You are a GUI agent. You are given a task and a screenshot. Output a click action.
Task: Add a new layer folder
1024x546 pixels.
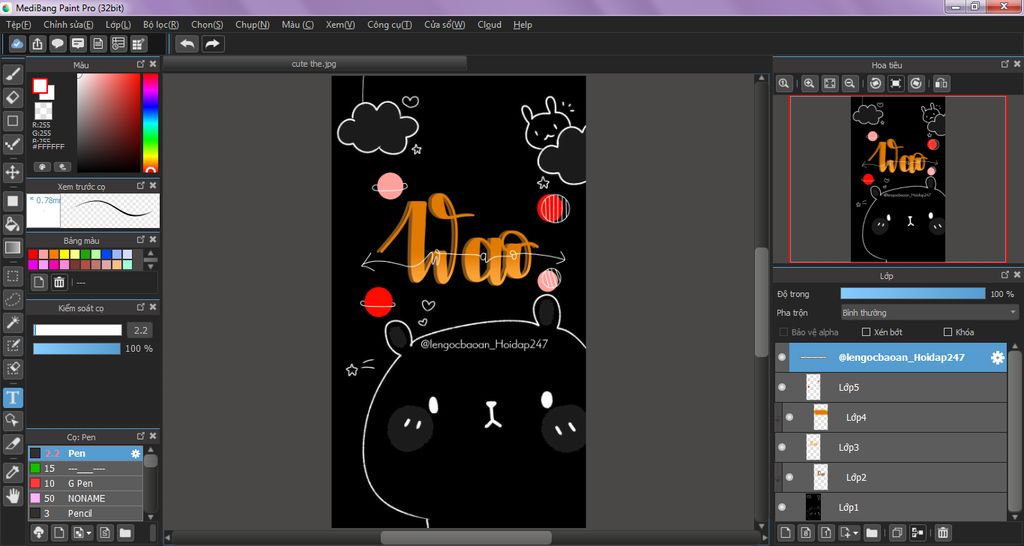pyautogui.click(x=872, y=533)
